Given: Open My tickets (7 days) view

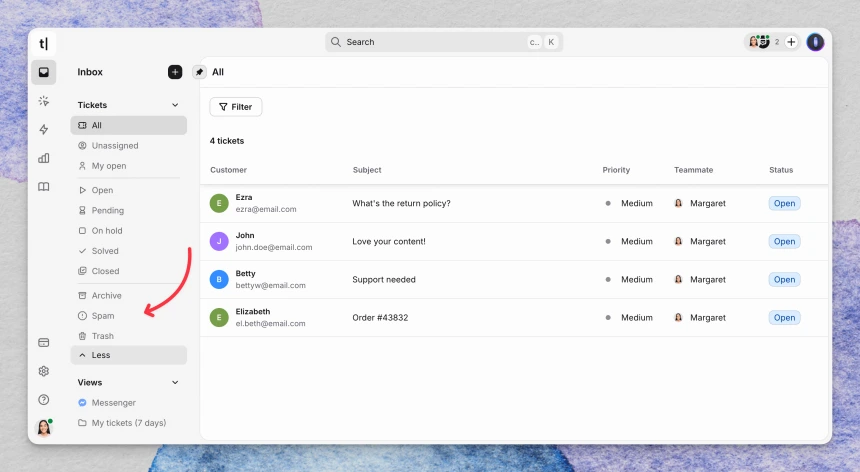Looking at the screenshot, I should (x=128, y=423).
